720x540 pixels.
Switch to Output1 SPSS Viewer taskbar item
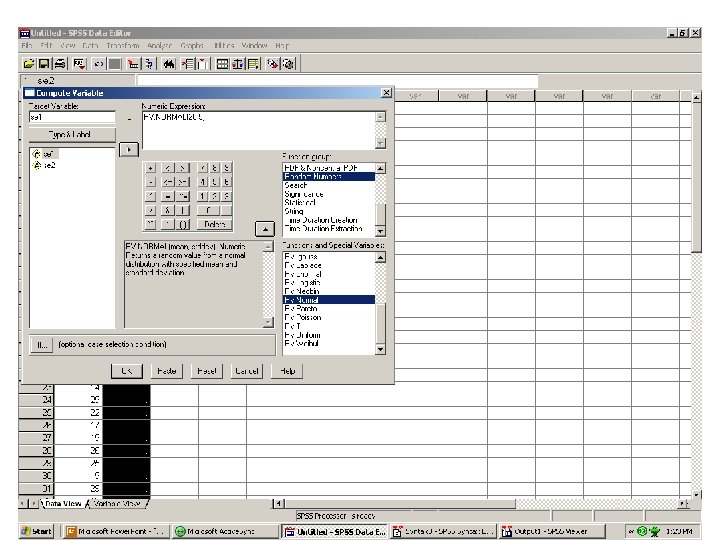point(551,531)
